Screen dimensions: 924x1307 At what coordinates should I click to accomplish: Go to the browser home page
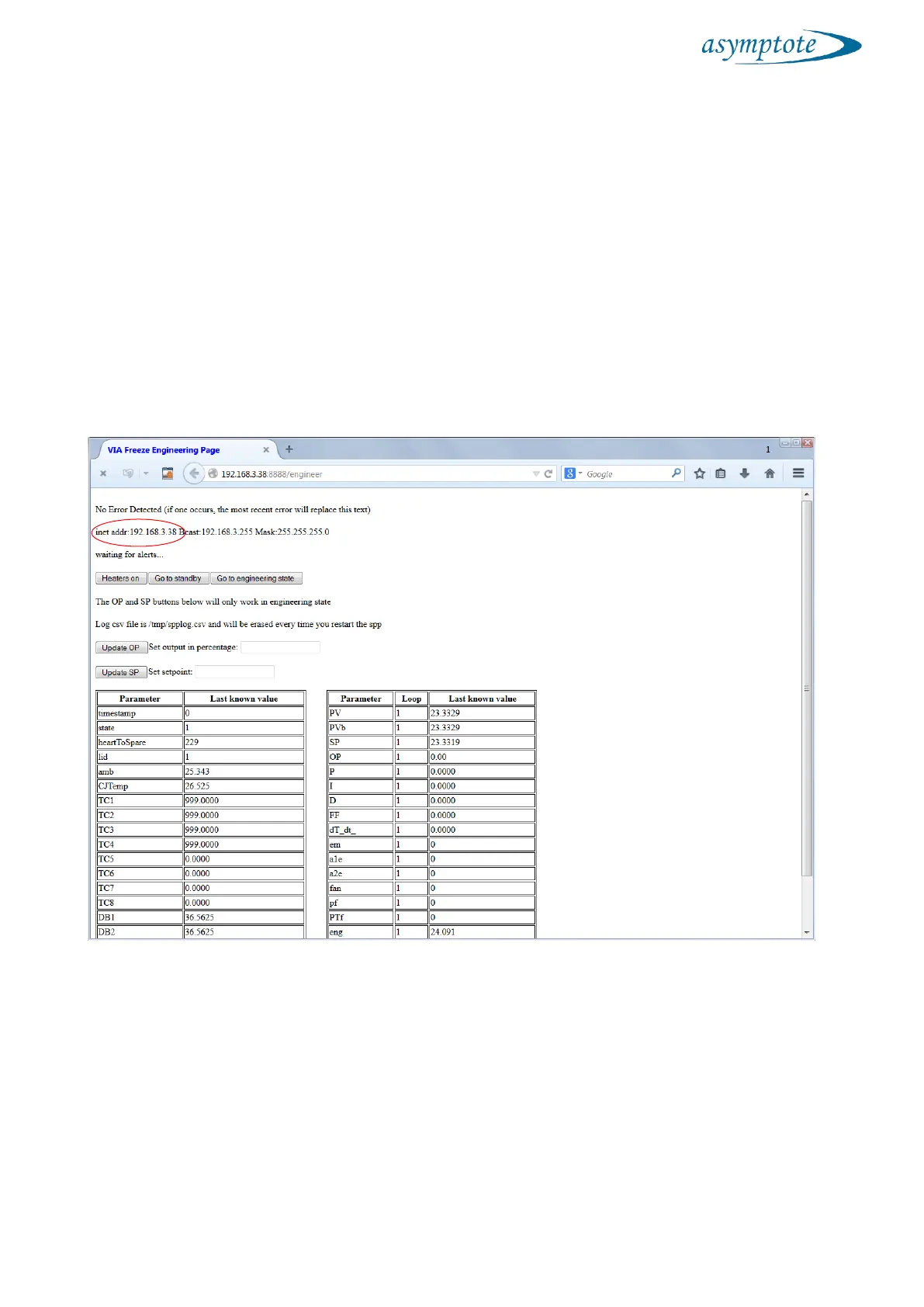click(x=770, y=473)
